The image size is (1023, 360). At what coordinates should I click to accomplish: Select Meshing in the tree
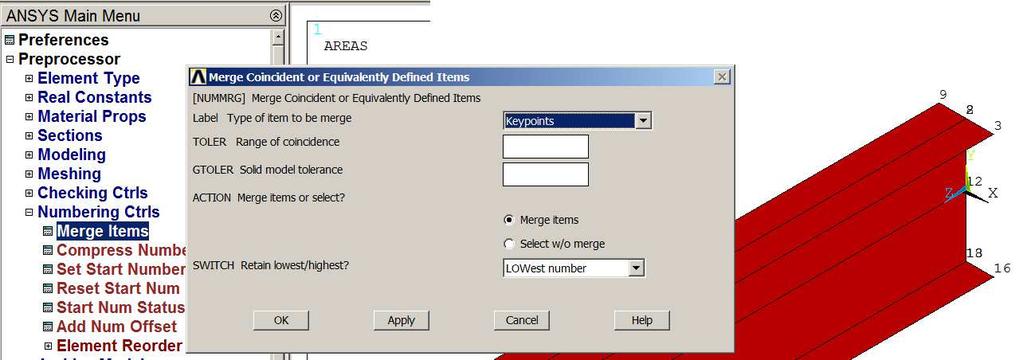click(69, 173)
